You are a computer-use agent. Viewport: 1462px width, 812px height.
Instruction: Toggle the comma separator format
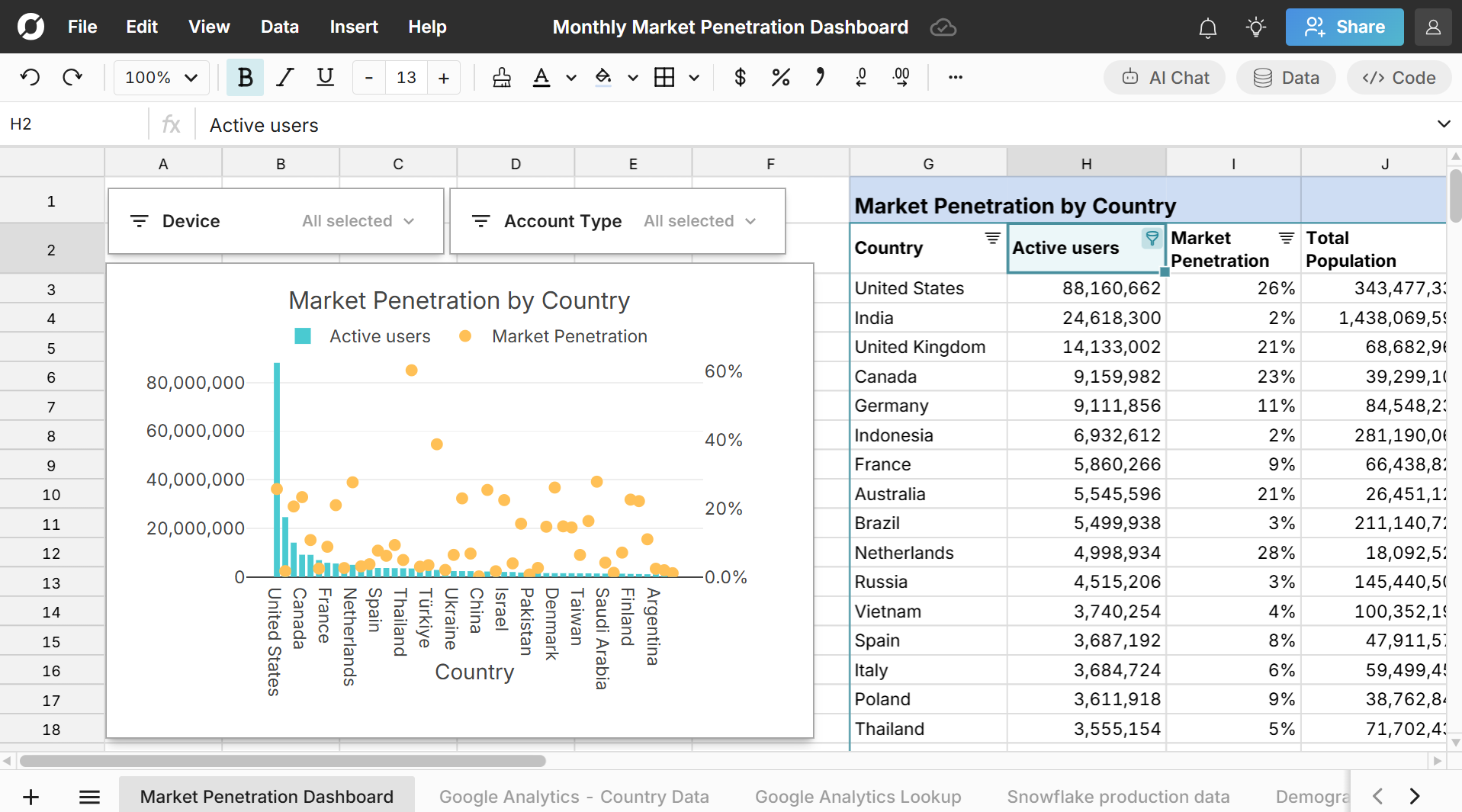(820, 77)
